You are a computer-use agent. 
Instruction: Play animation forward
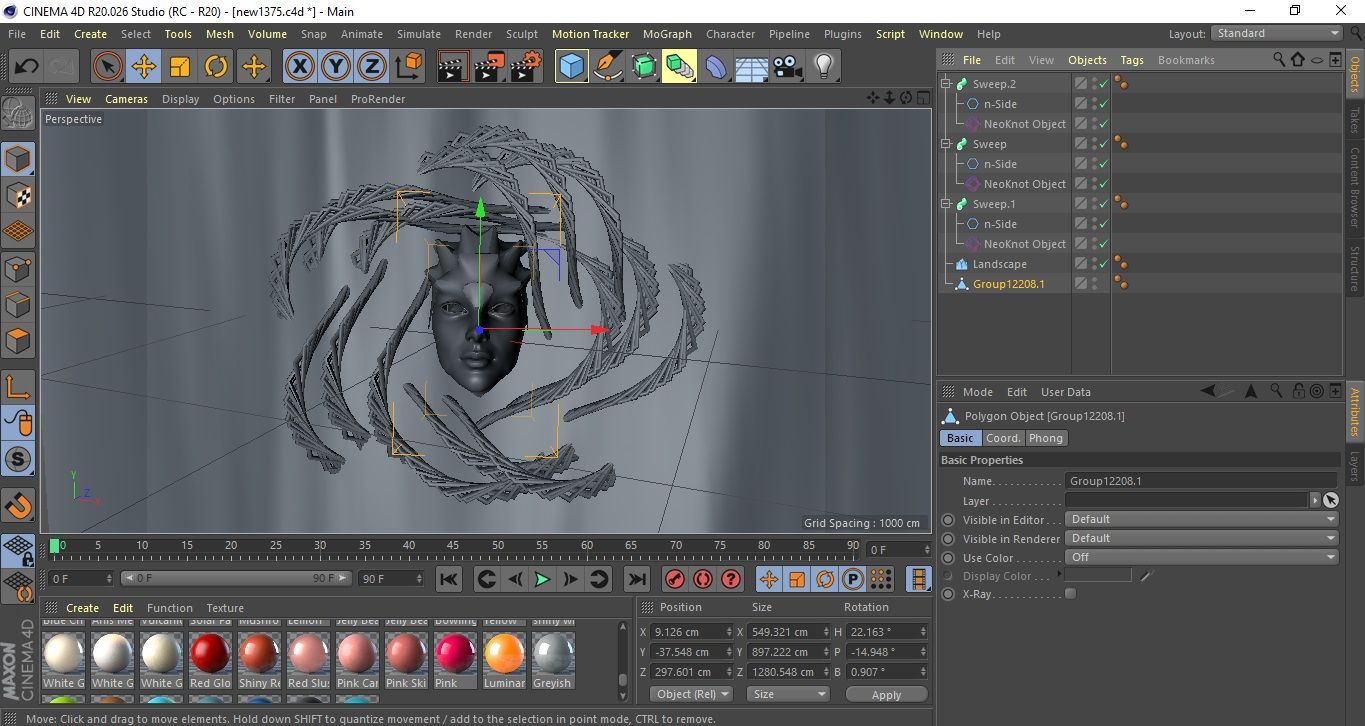pyautogui.click(x=542, y=579)
